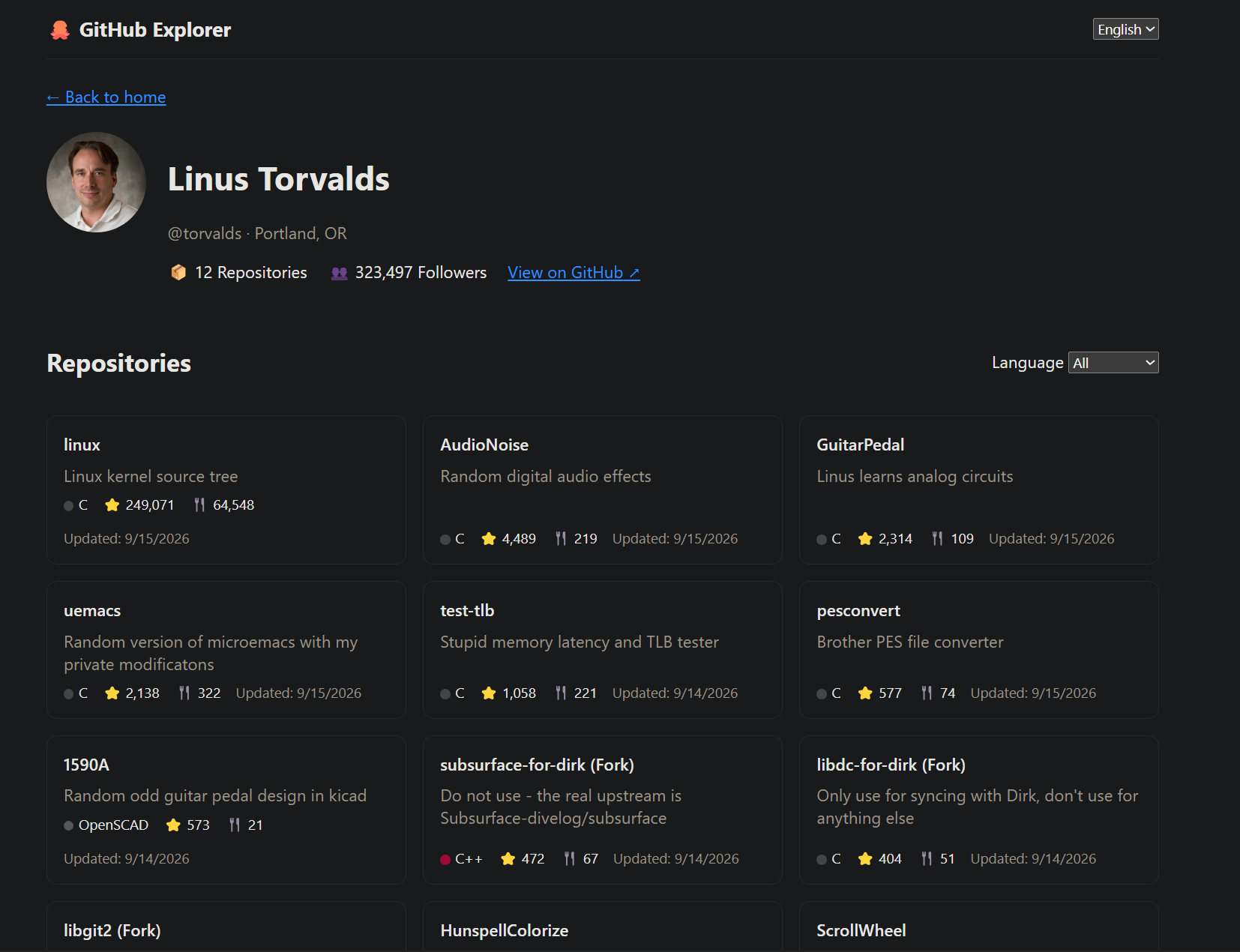The image size is (1240, 952).
Task: Click the 'Random digital audio effects' description
Action: click(546, 477)
